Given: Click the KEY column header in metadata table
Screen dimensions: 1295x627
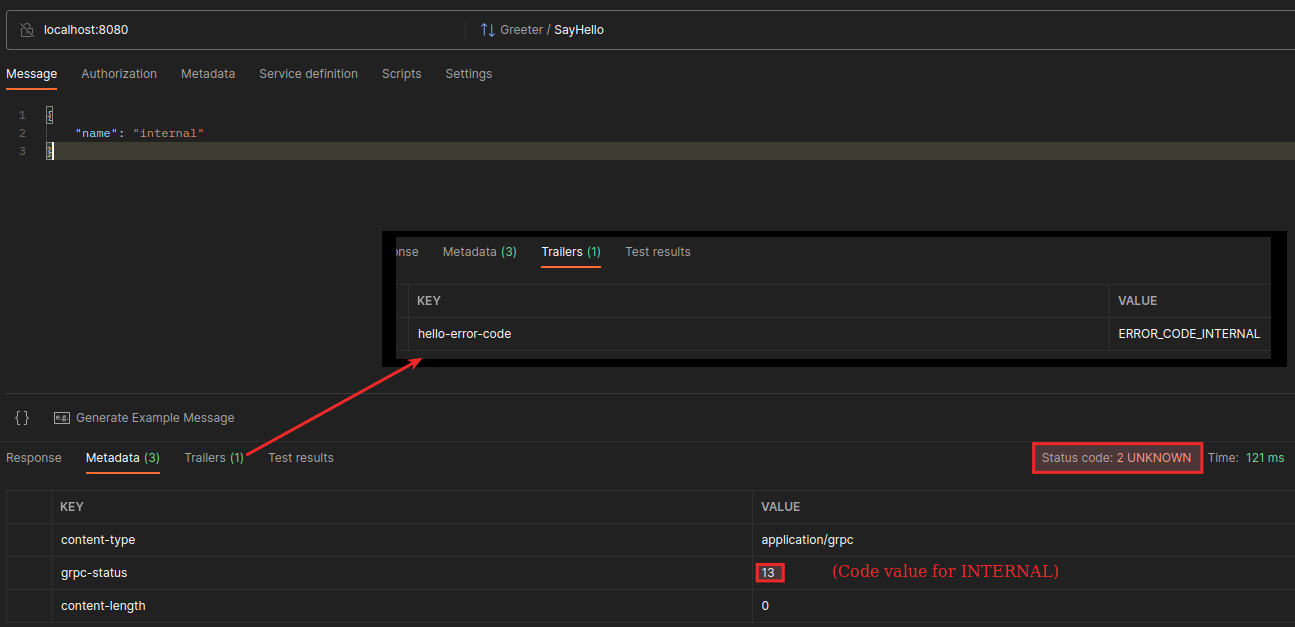Looking at the screenshot, I should click(72, 507).
